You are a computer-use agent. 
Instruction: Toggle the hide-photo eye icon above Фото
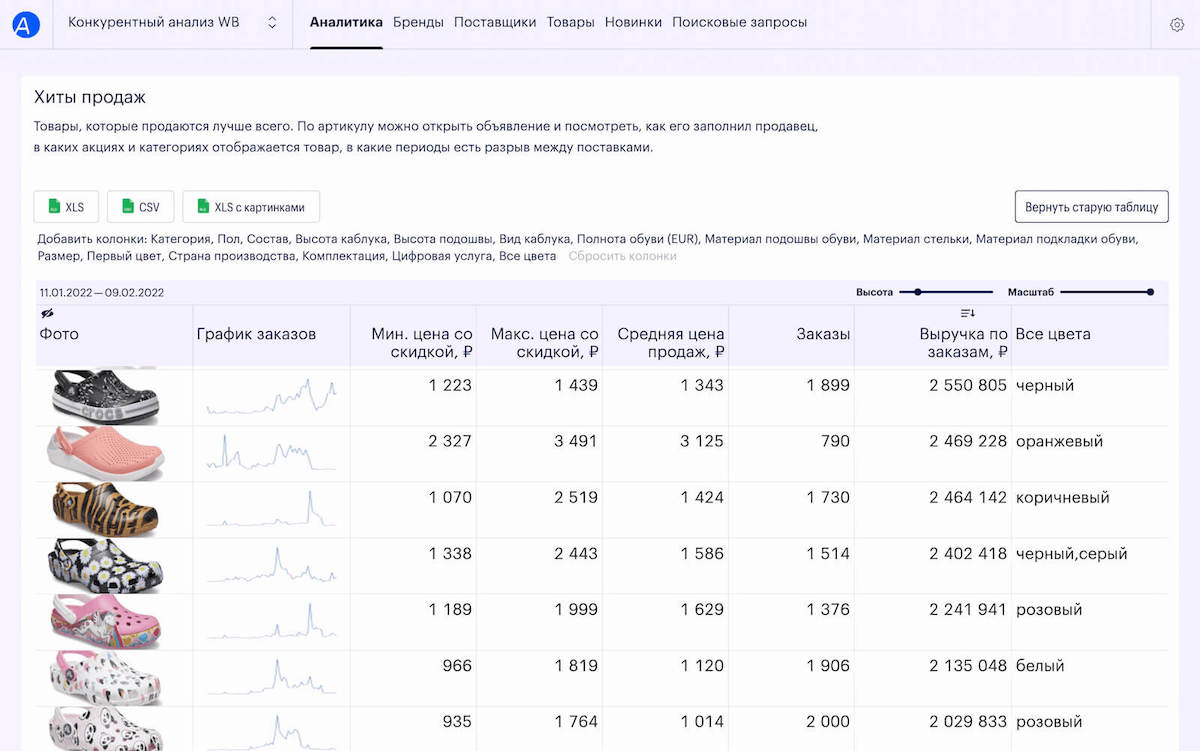click(47, 314)
